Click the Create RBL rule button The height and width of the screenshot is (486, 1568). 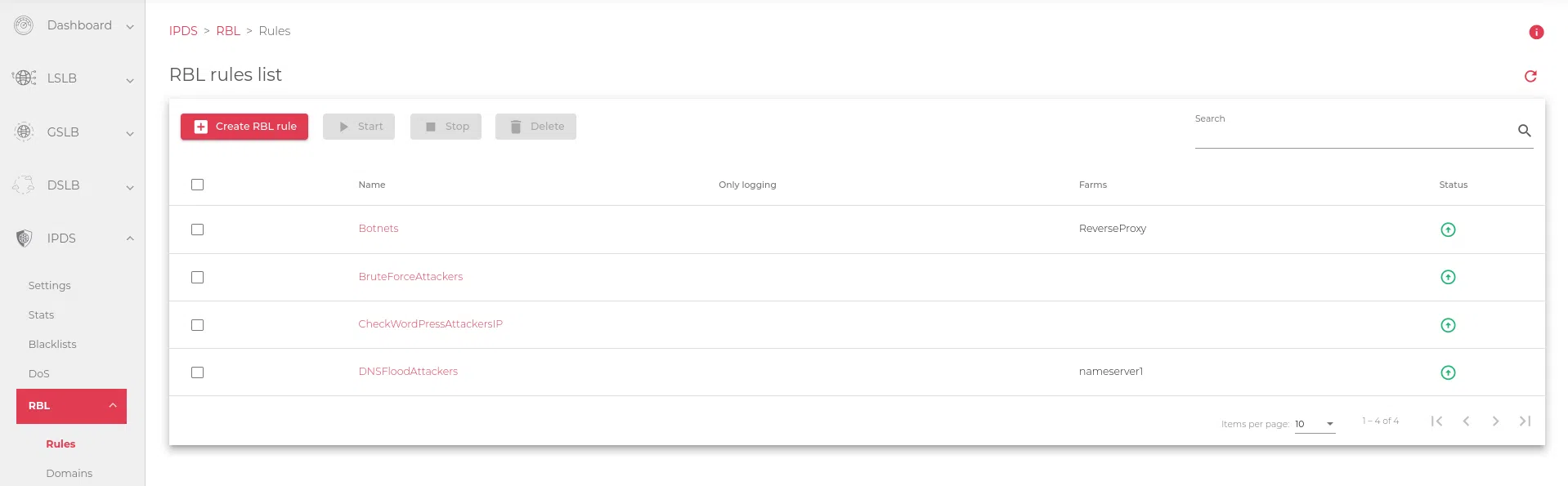(244, 127)
